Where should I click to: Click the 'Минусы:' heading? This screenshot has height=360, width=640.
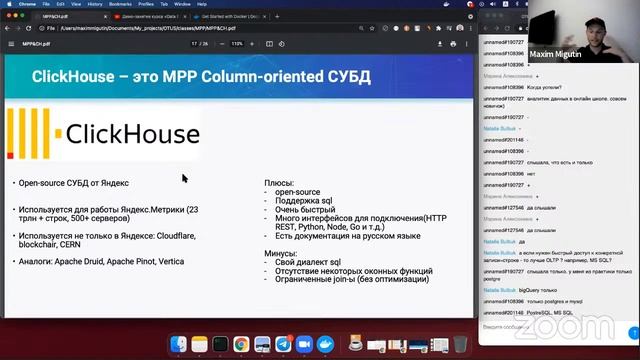pyautogui.click(x=280, y=253)
